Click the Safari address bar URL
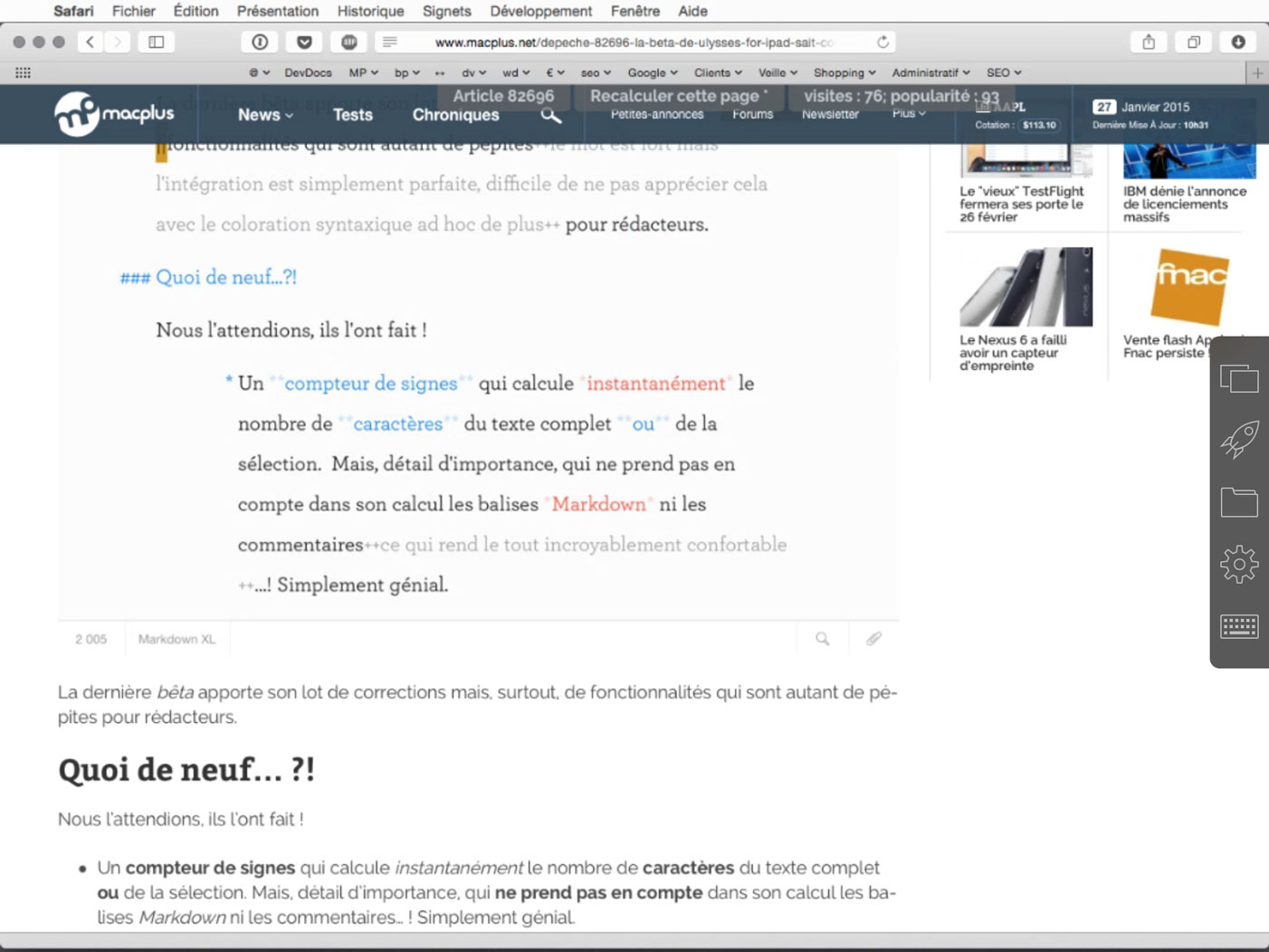The height and width of the screenshot is (952, 1269). click(634, 42)
